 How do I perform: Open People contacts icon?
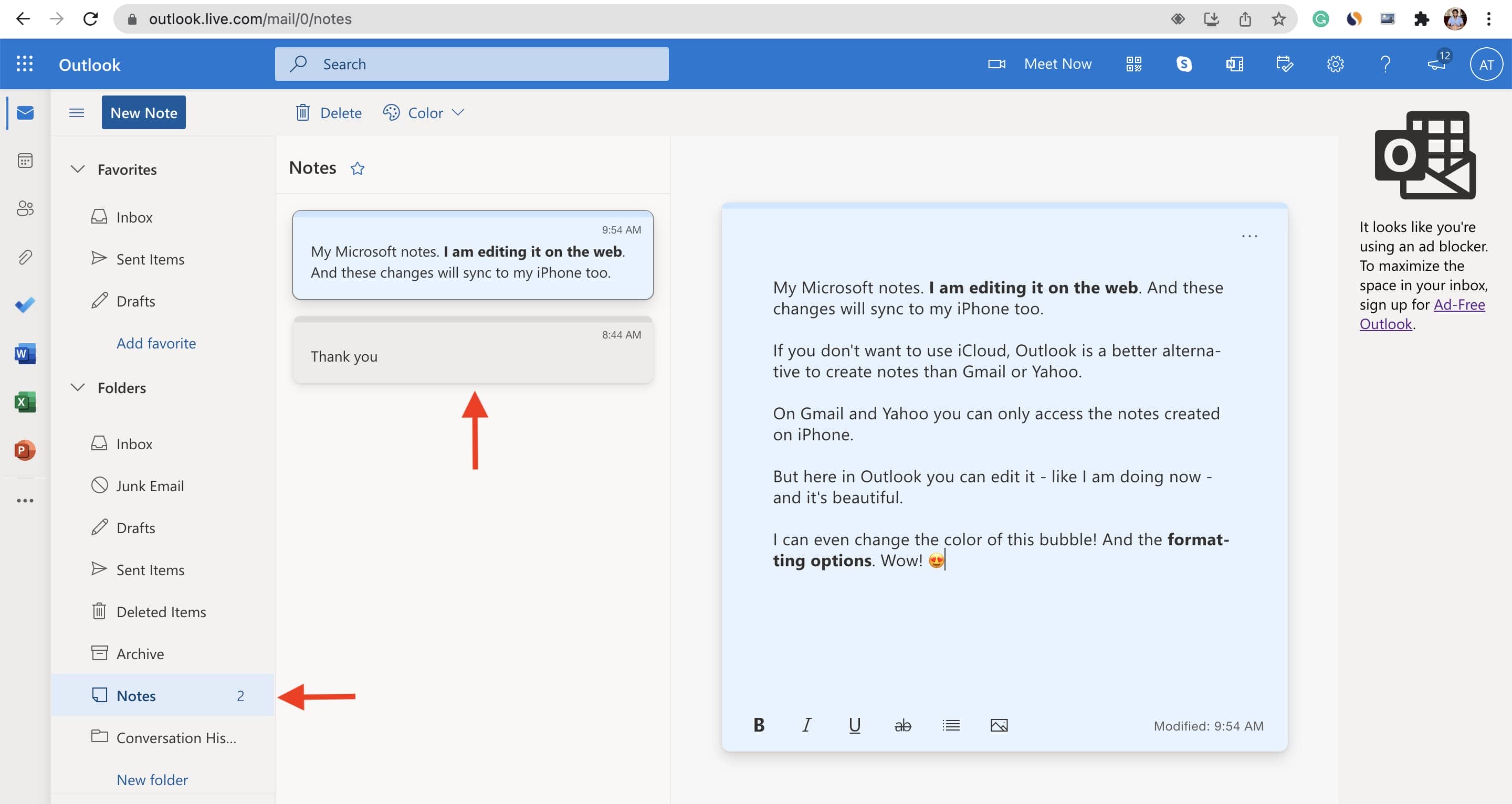25,208
